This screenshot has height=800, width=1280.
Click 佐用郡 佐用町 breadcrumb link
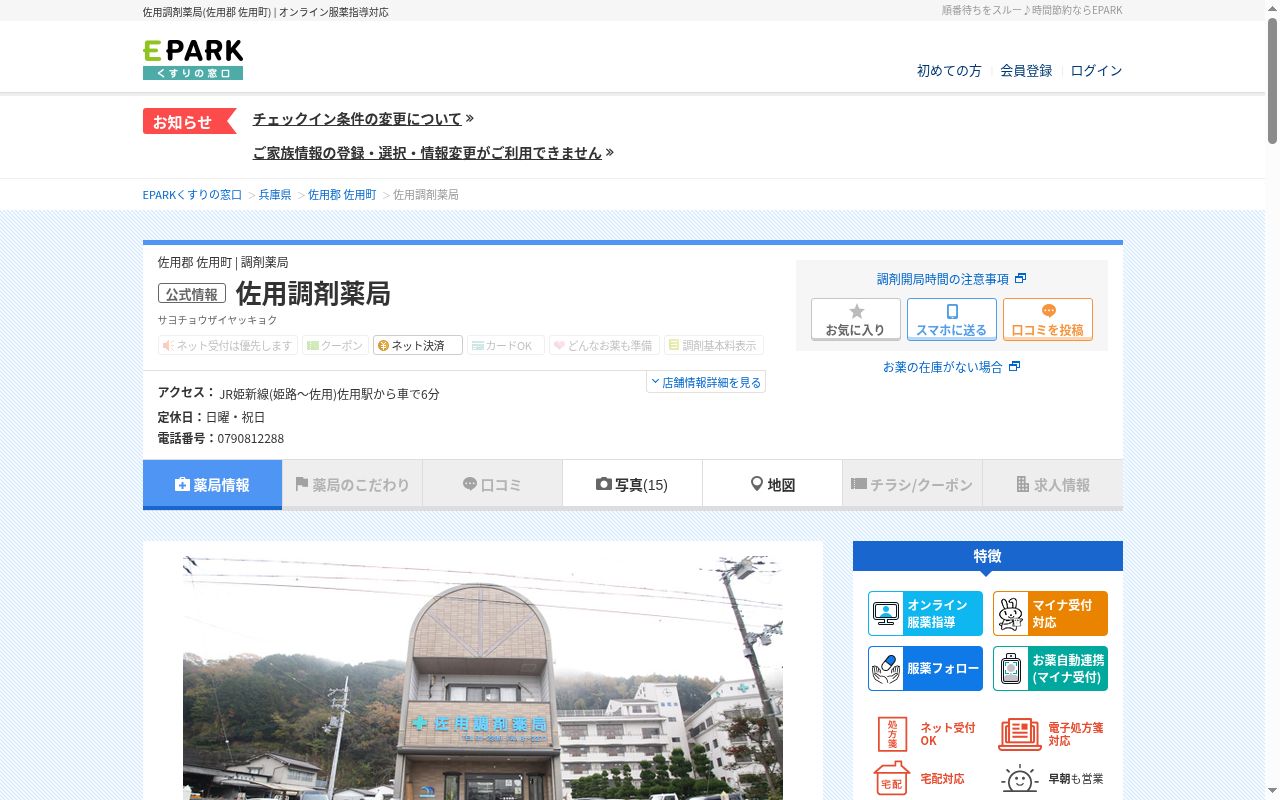tap(342, 195)
